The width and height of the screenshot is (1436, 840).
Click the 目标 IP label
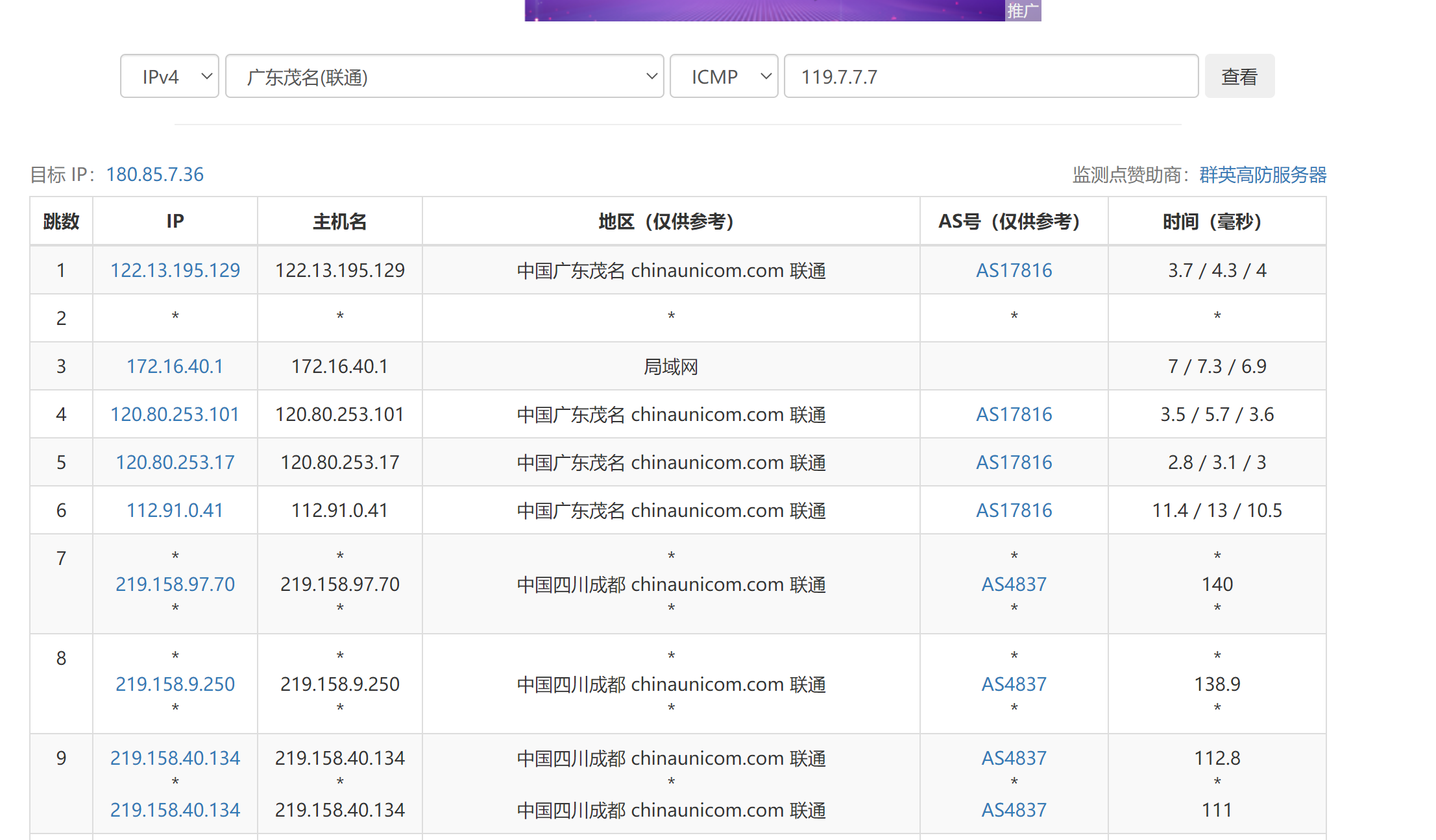63,174
